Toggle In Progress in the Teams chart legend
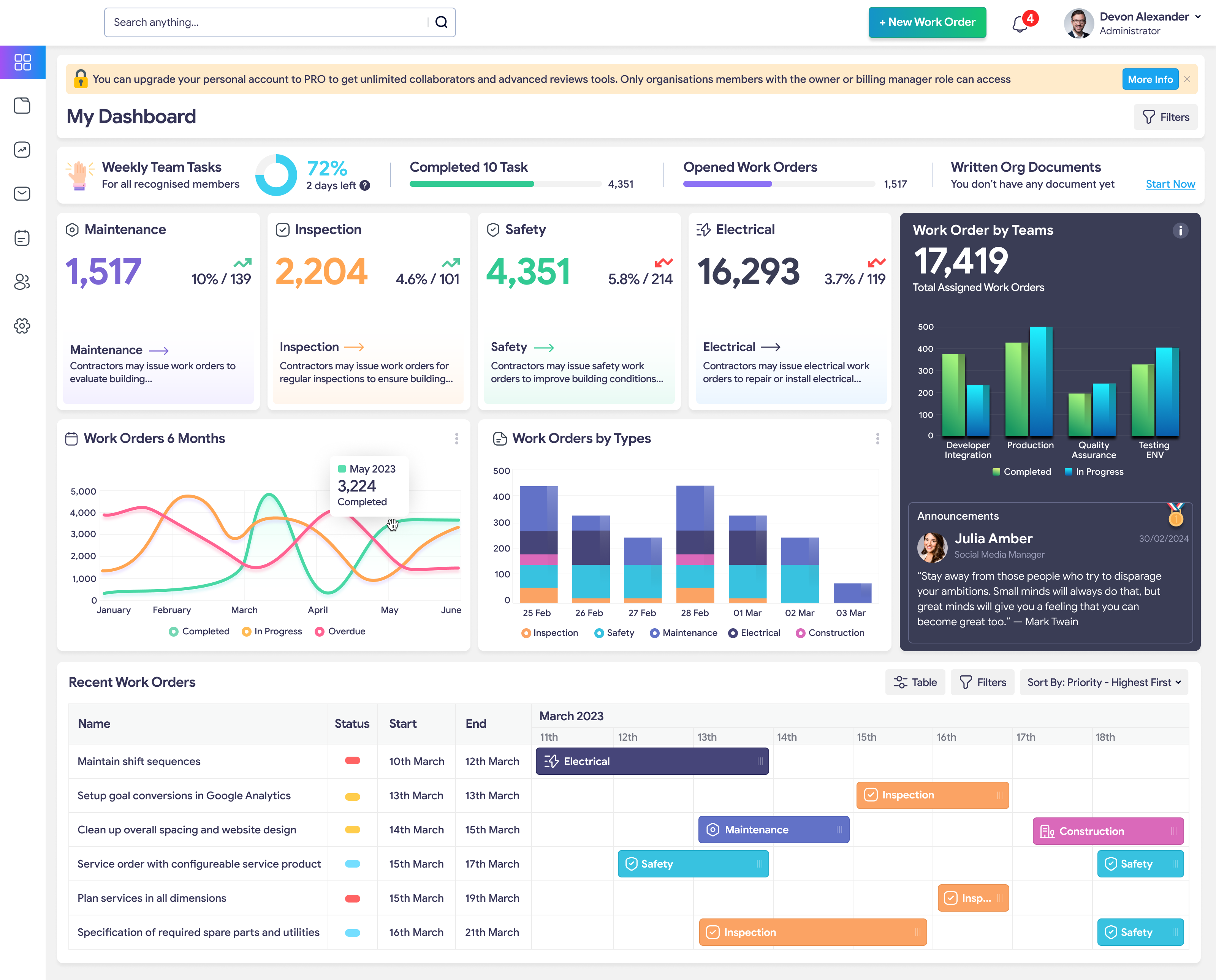Viewport: 1216px width, 980px height. coord(1094,471)
